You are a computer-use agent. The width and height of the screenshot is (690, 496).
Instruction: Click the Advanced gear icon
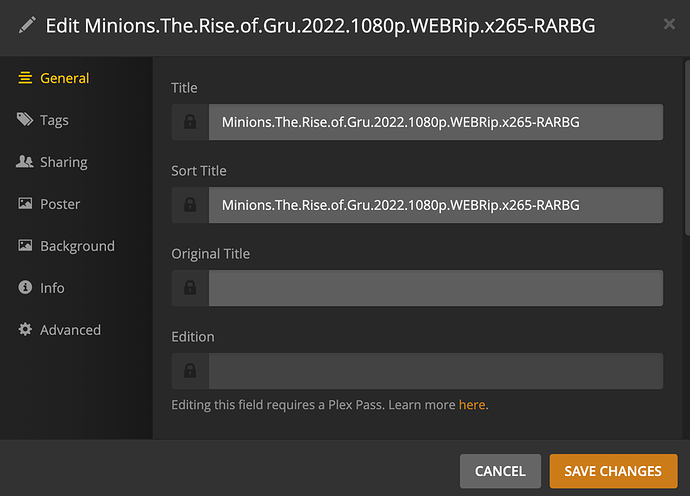[25, 330]
